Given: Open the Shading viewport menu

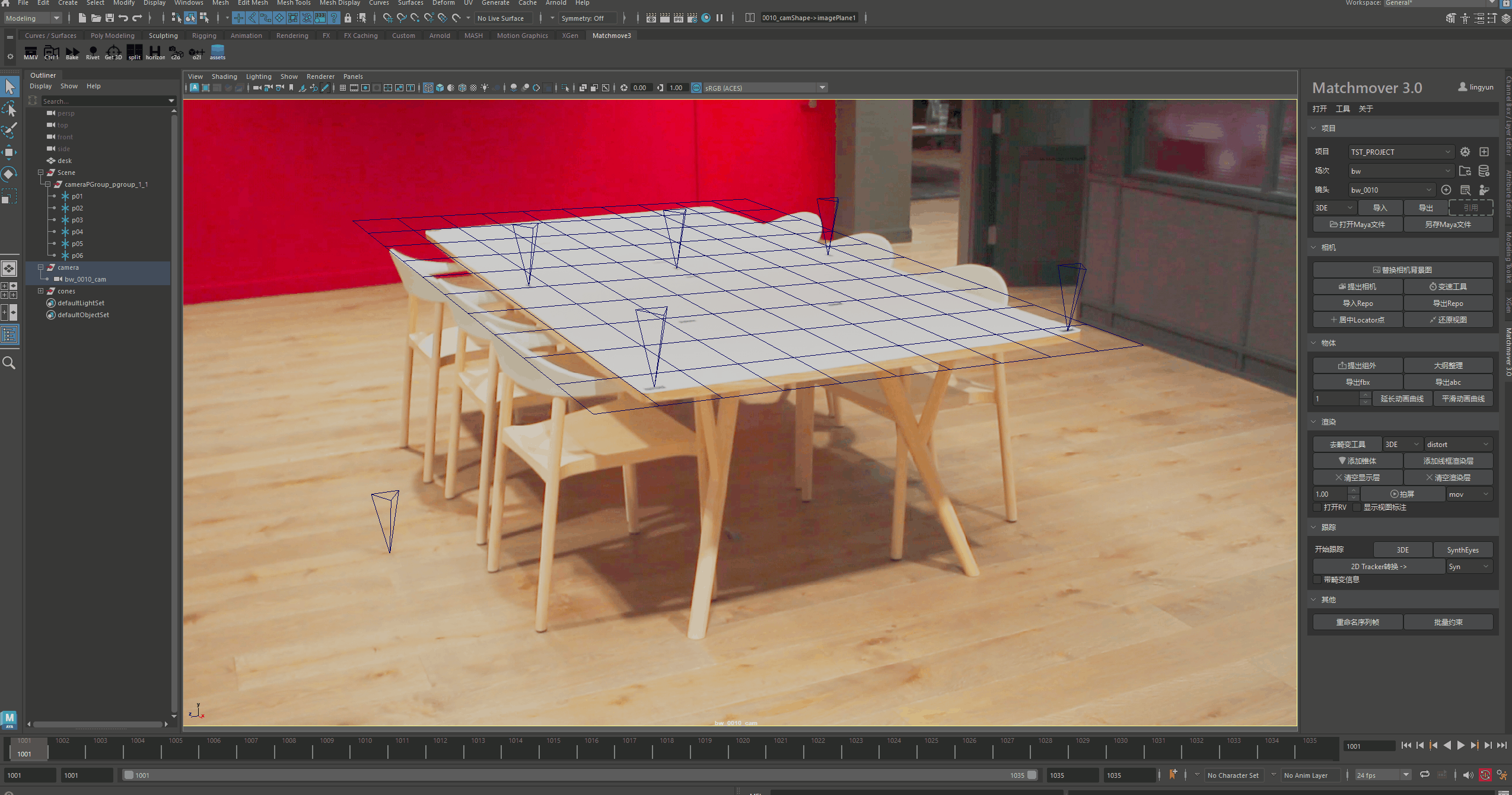Looking at the screenshot, I should point(224,76).
